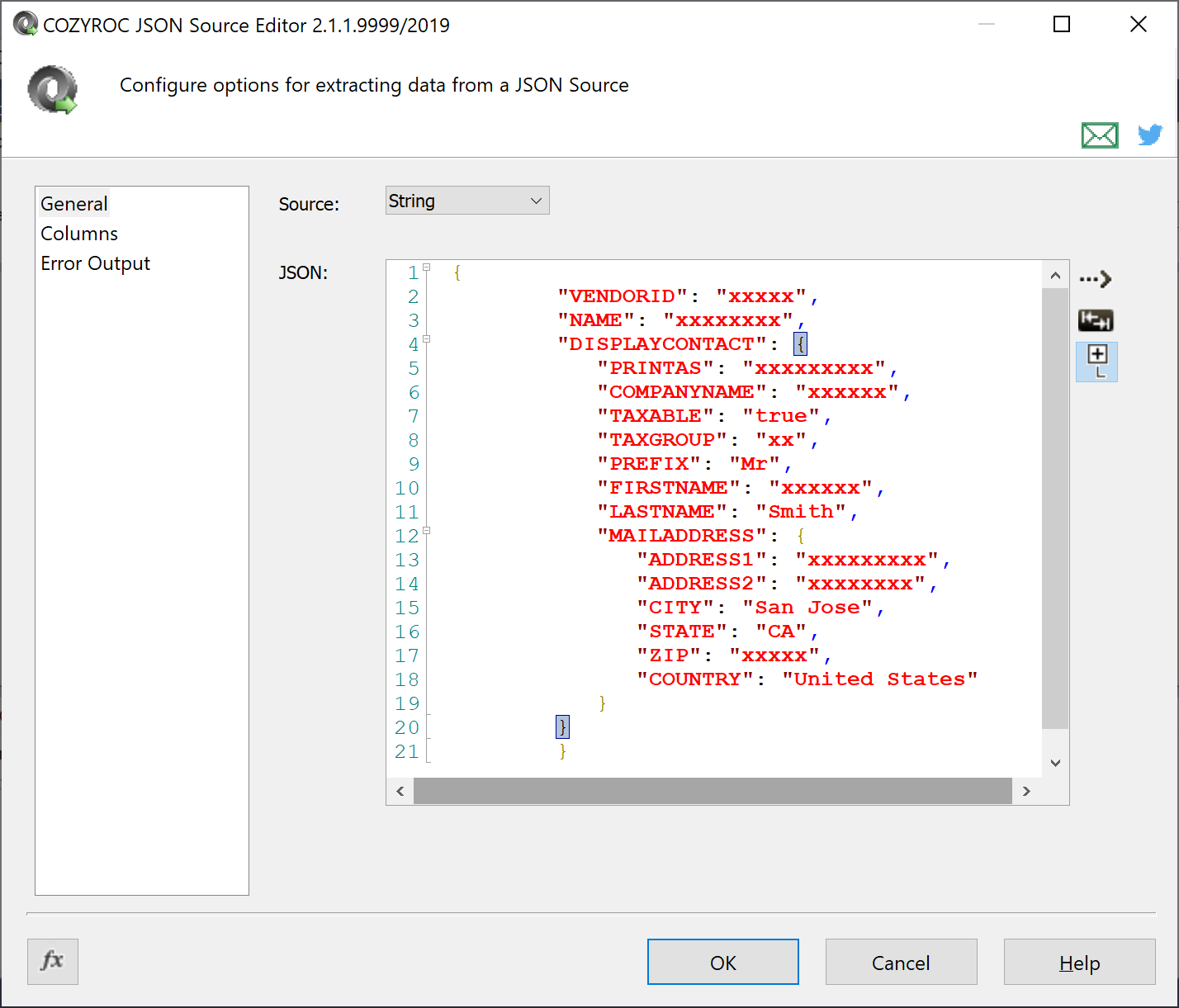Collapse the DISPLAYCONTACT fold marker on line 4
The width and height of the screenshot is (1179, 1008).
click(427, 339)
